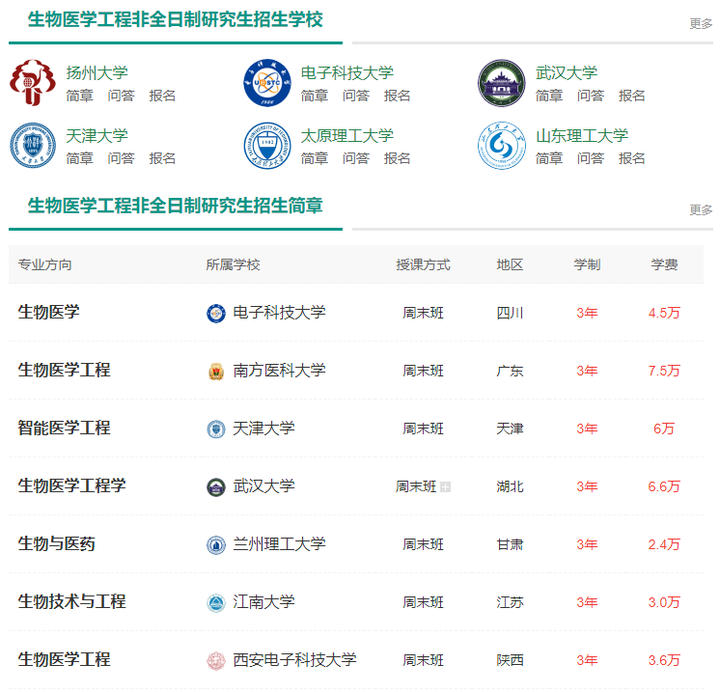Click the 南方医科大学 emblem in table
The height and width of the screenshot is (692, 720).
[x=216, y=371]
